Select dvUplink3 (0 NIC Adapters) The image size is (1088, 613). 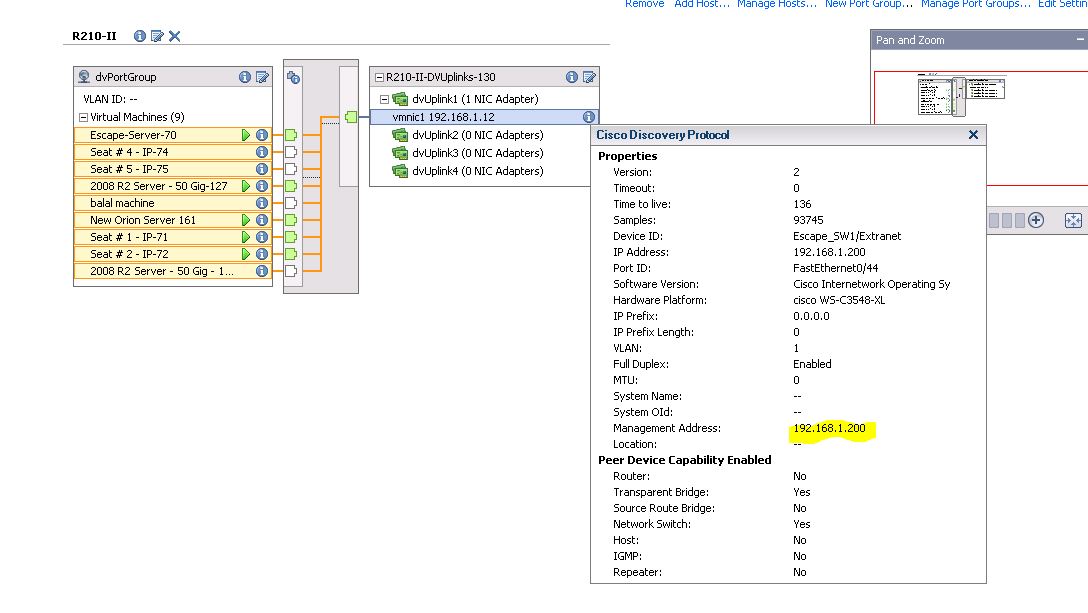tap(477, 153)
